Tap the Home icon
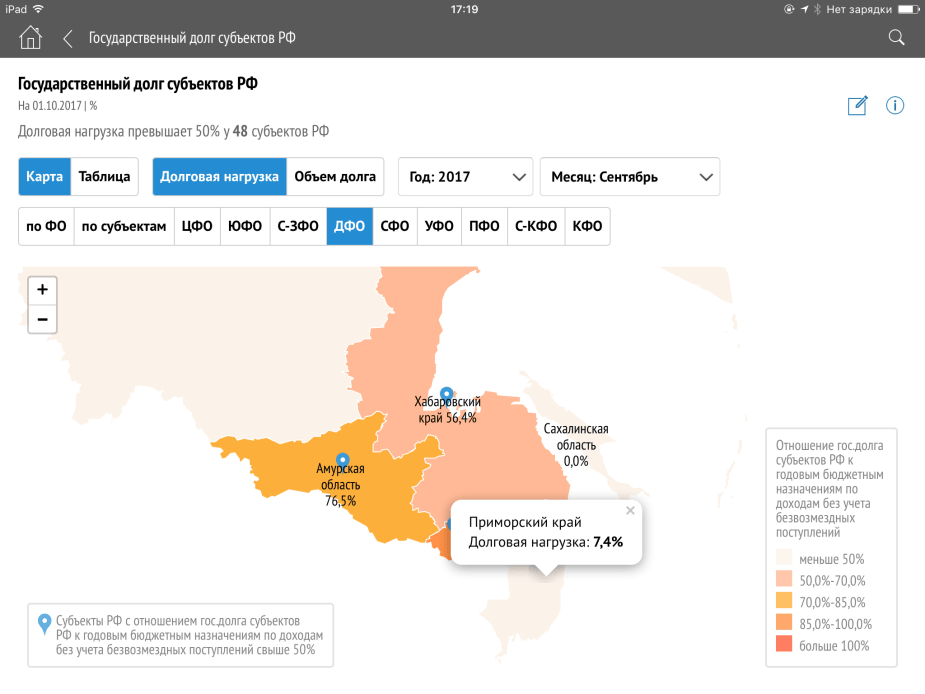The image size is (925, 694). (x=31, y=38)
